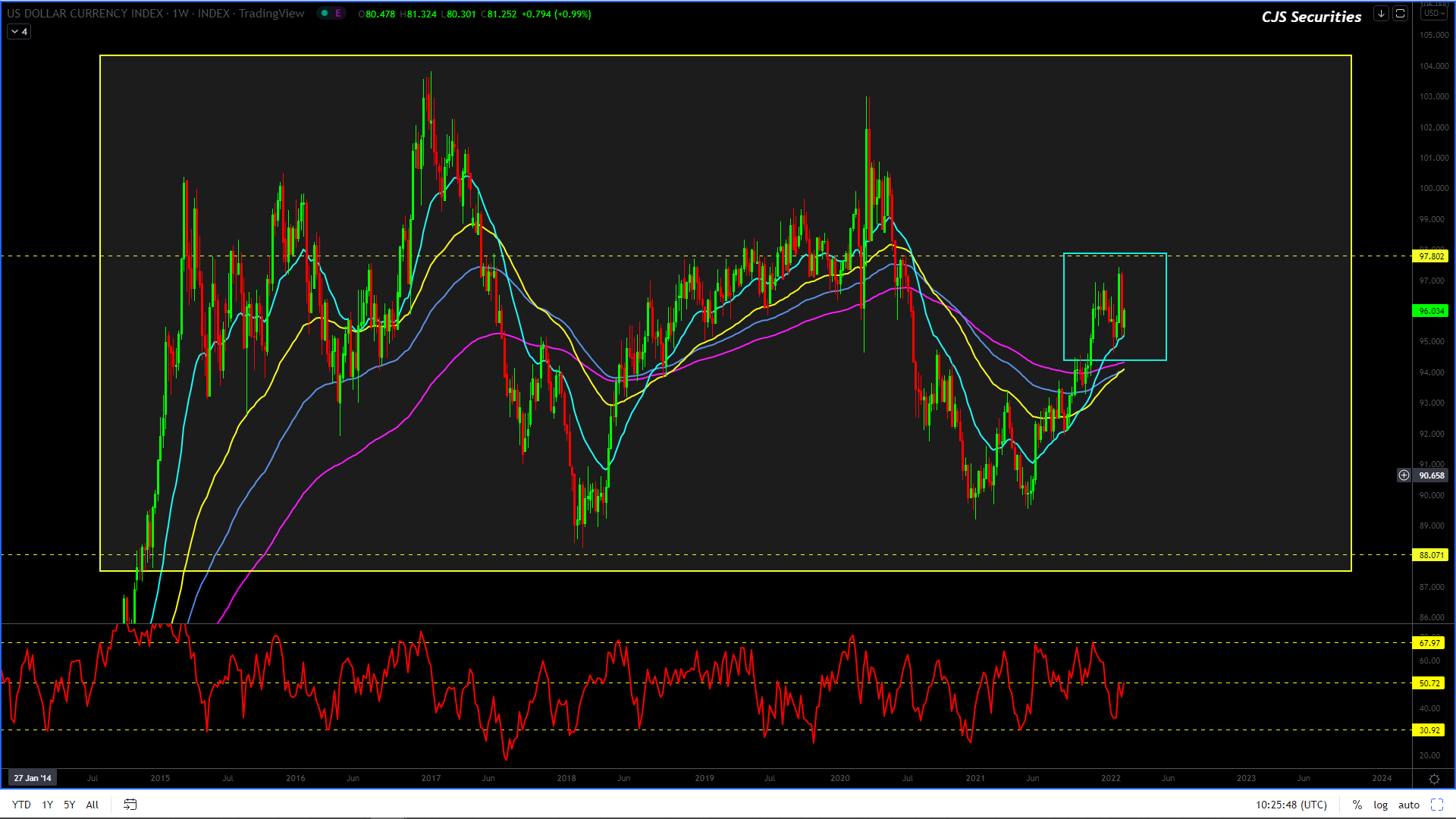
Task: Toggle auto scale mode
Action: click(1408, 805)
